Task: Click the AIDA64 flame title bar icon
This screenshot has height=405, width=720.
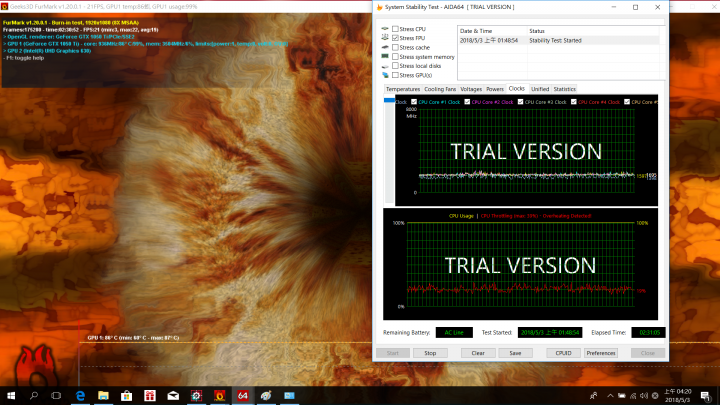Action: 379,7
